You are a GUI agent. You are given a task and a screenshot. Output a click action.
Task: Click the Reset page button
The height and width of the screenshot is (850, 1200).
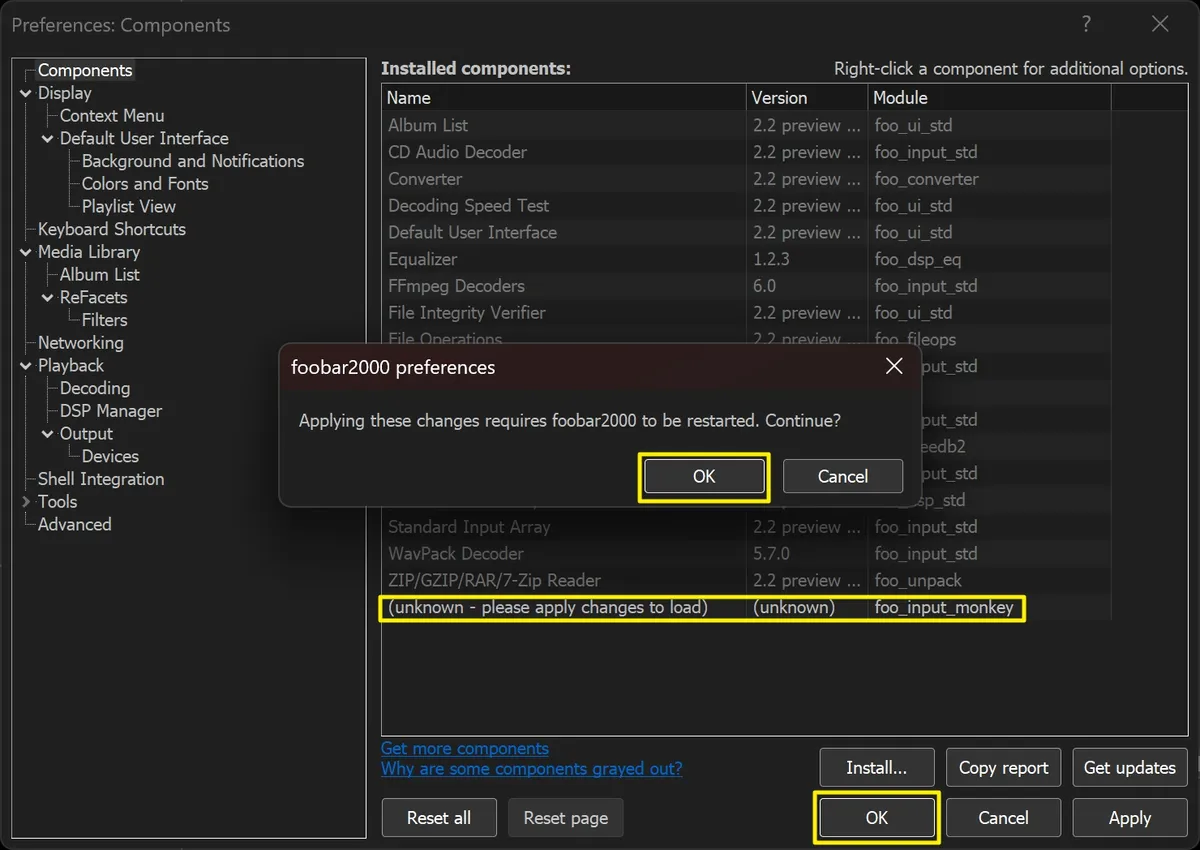566,818
